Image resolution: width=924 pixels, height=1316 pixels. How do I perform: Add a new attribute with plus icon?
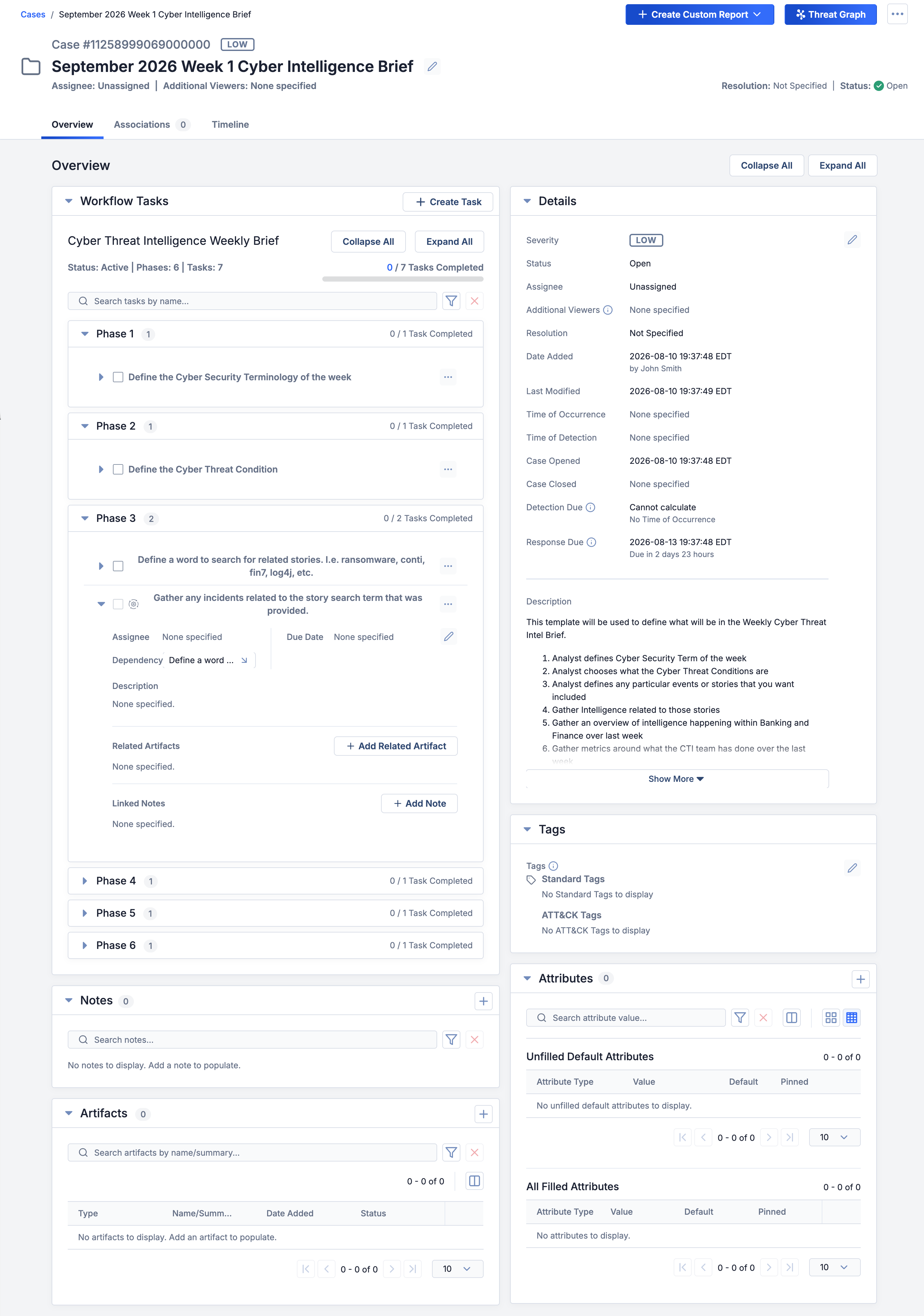[860, 980]
